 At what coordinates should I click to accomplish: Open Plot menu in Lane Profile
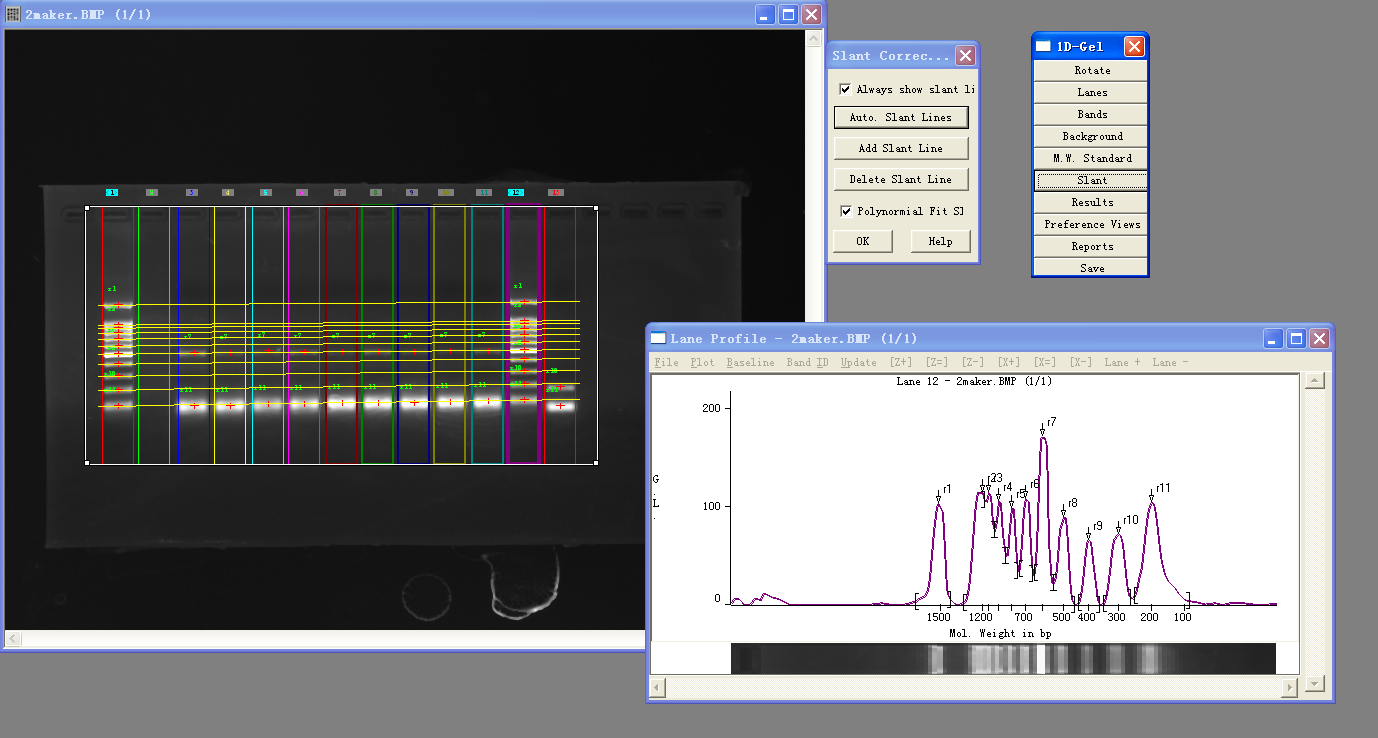(702, 362)
